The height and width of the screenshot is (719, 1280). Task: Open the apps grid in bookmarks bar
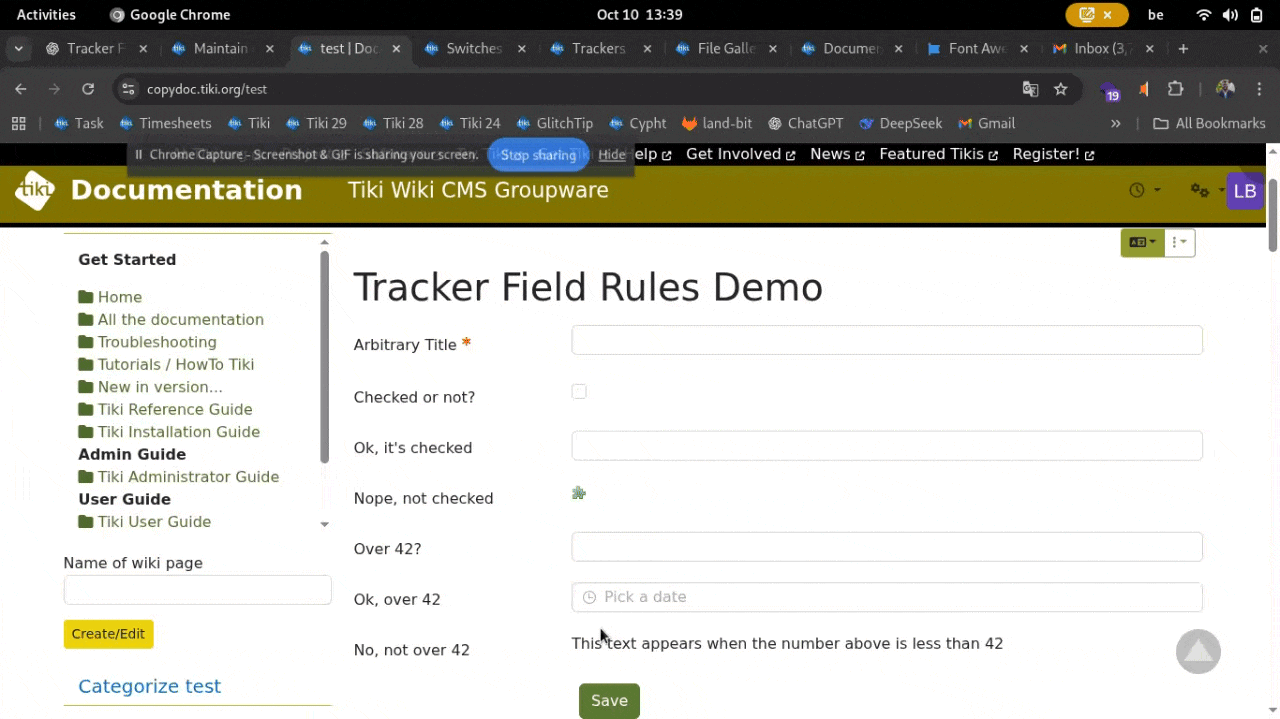[18, 123]
